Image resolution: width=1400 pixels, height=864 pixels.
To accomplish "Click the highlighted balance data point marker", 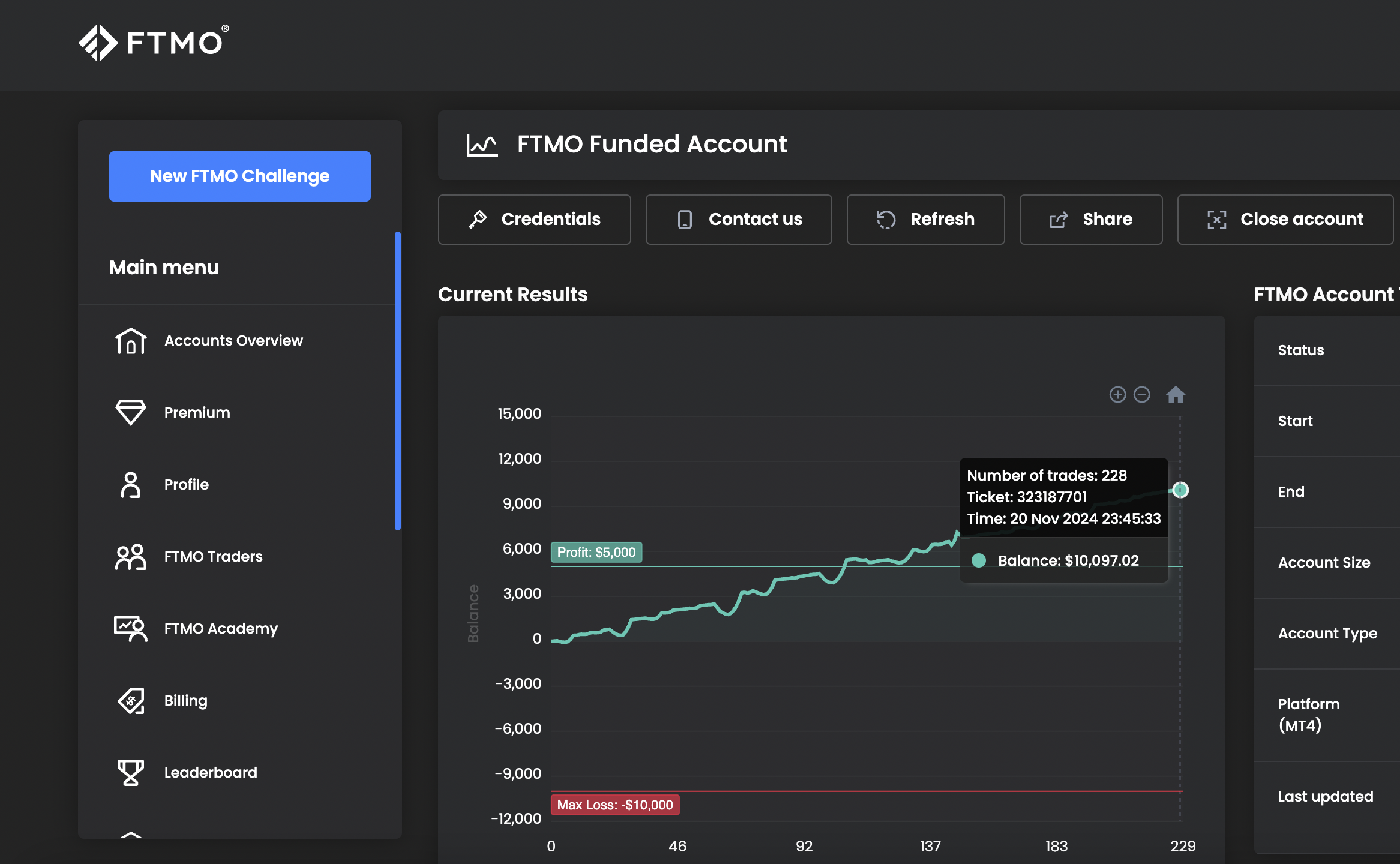I will tap(1180, 490).
